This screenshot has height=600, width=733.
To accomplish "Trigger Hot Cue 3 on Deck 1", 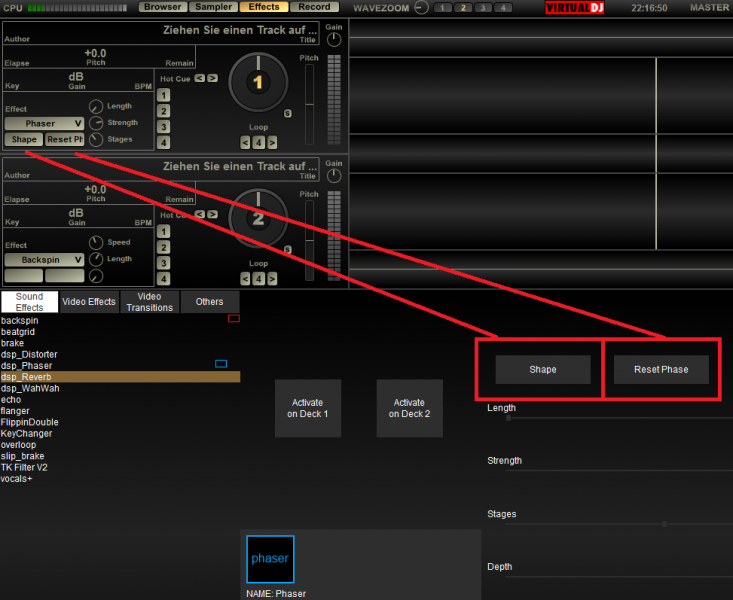I will [x=163, y=127].
